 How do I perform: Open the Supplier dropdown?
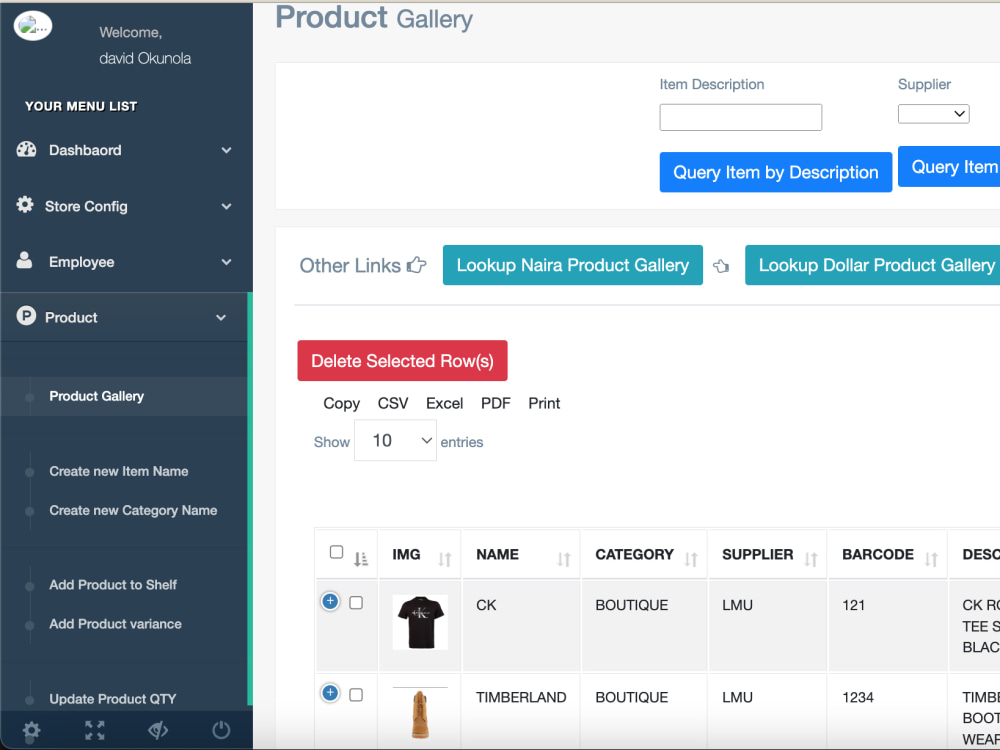pyautogui.click(x=933, y=113)
